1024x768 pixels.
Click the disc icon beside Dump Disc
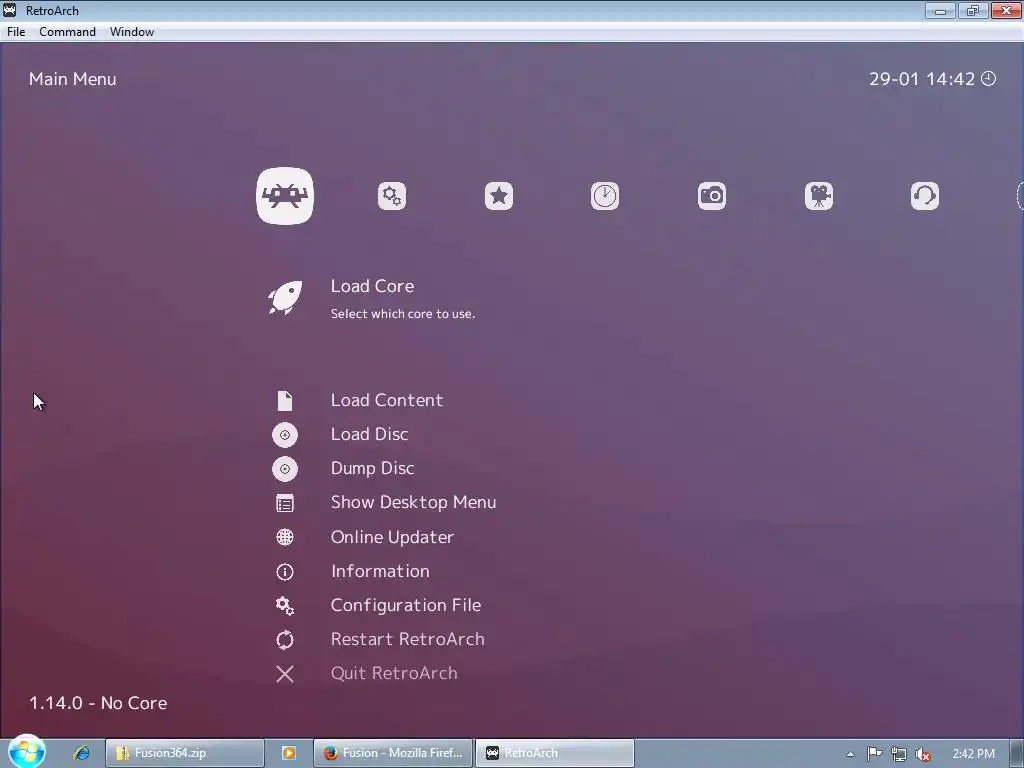tap(285, 469)
